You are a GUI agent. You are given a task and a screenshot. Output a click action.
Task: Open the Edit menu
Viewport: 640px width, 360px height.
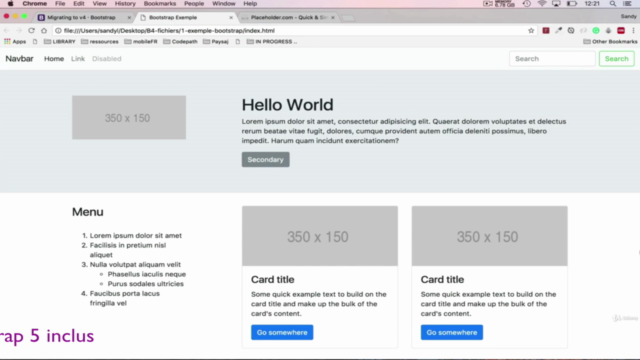coord(79,4)
